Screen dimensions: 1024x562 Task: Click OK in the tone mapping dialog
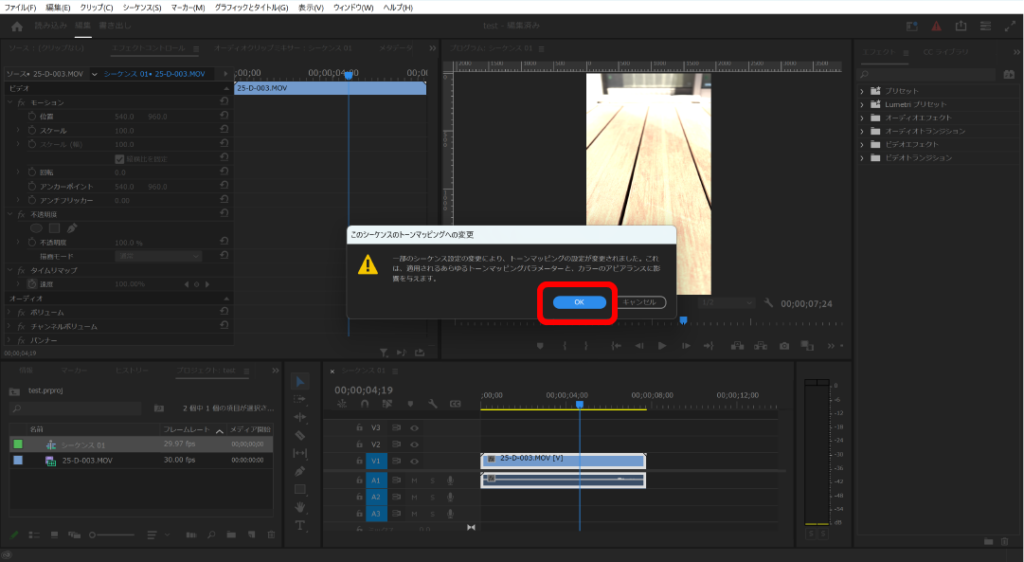pyautogui.click(x=577, y=302)
